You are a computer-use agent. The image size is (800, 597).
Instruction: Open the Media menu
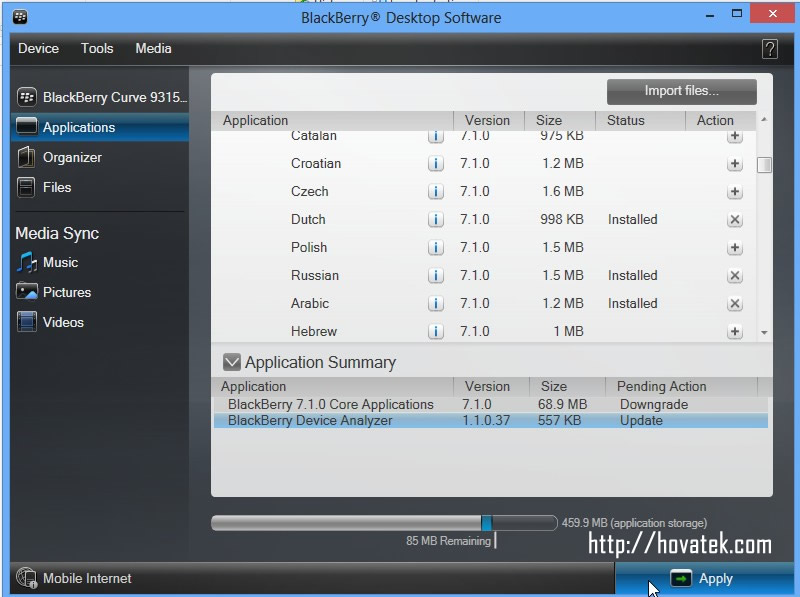(x=153, y=48)
